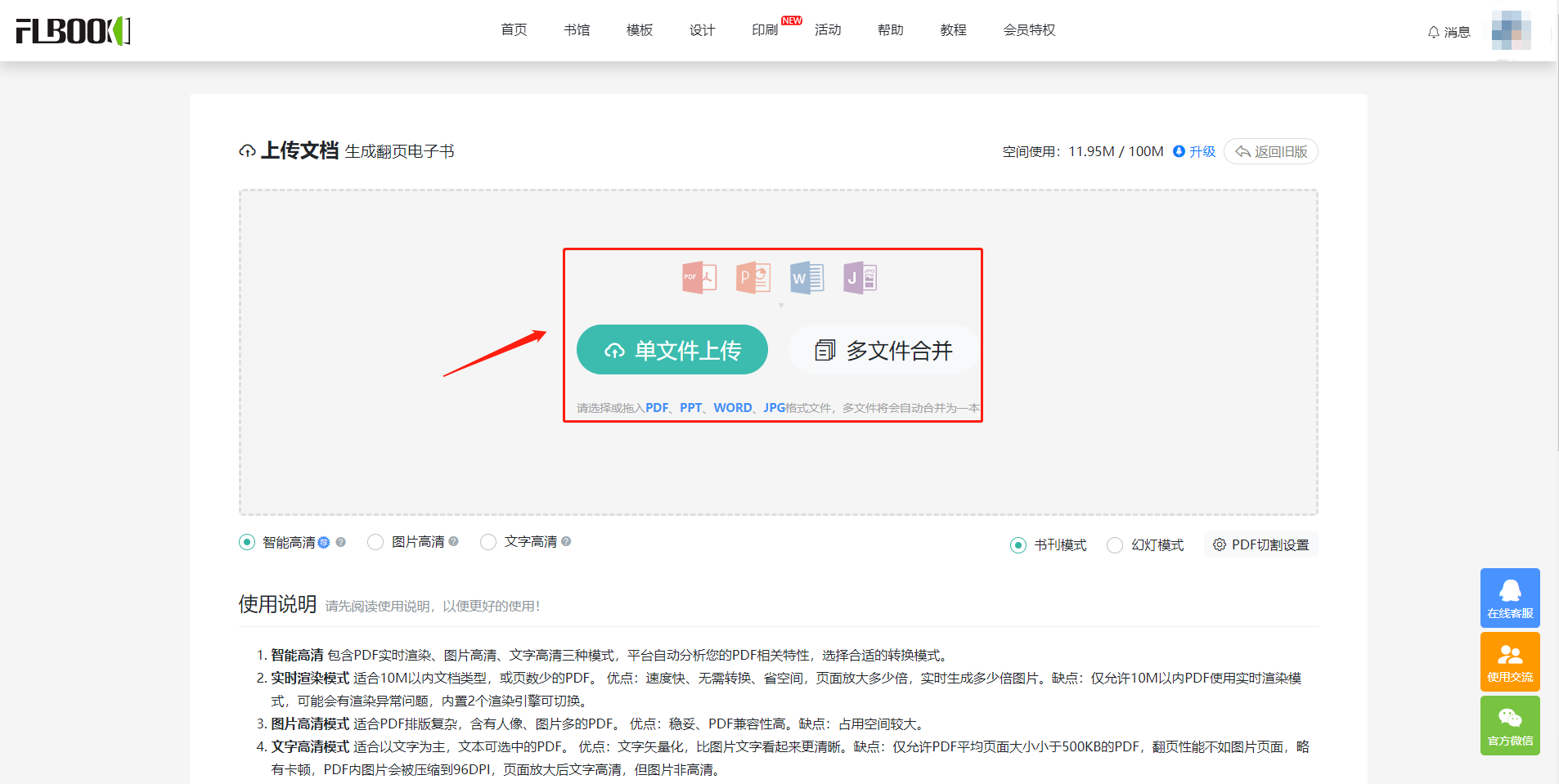
Task: Click the 文字高清模式 instruction text
Action: click(x=310, y=746)
